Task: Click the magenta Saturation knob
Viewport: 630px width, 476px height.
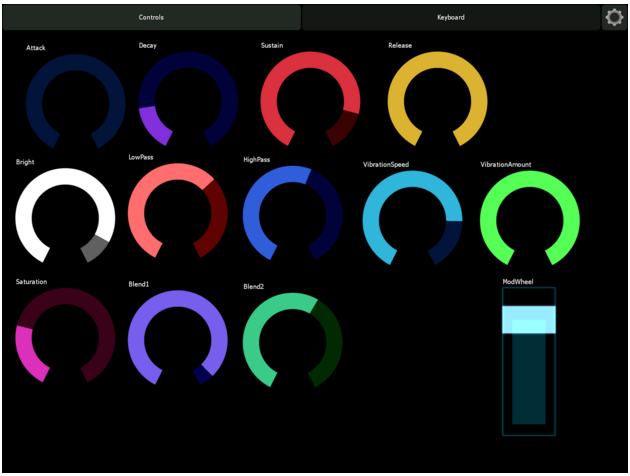Action: [x=65, y=335]
